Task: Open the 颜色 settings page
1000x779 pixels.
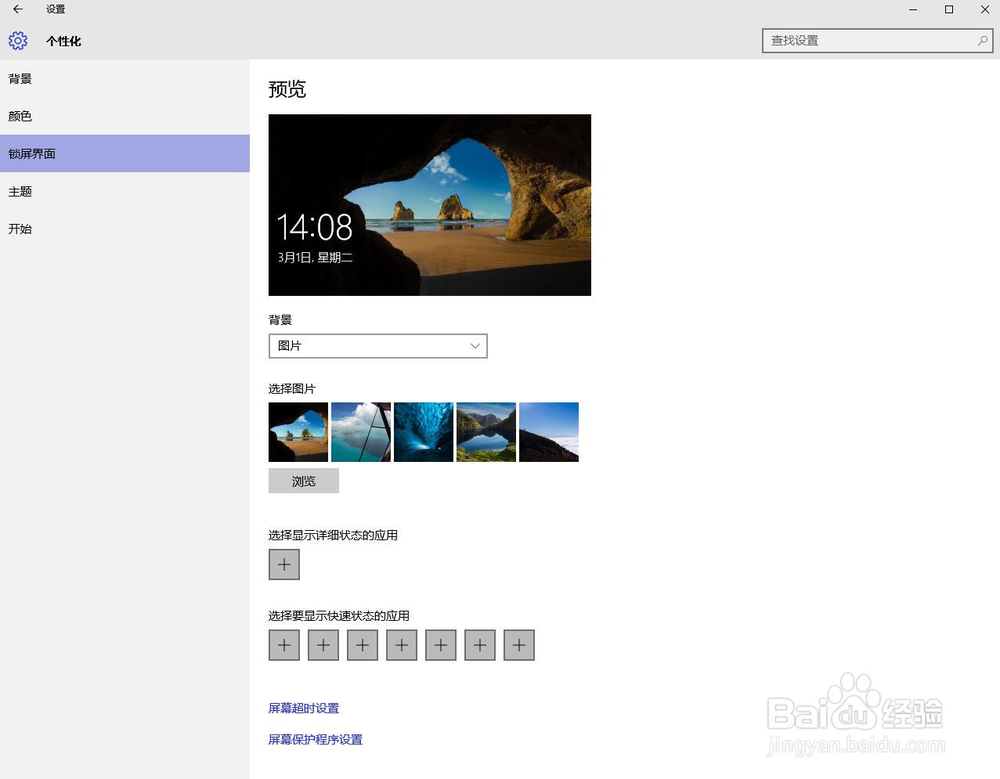Action: coord(125,116)
